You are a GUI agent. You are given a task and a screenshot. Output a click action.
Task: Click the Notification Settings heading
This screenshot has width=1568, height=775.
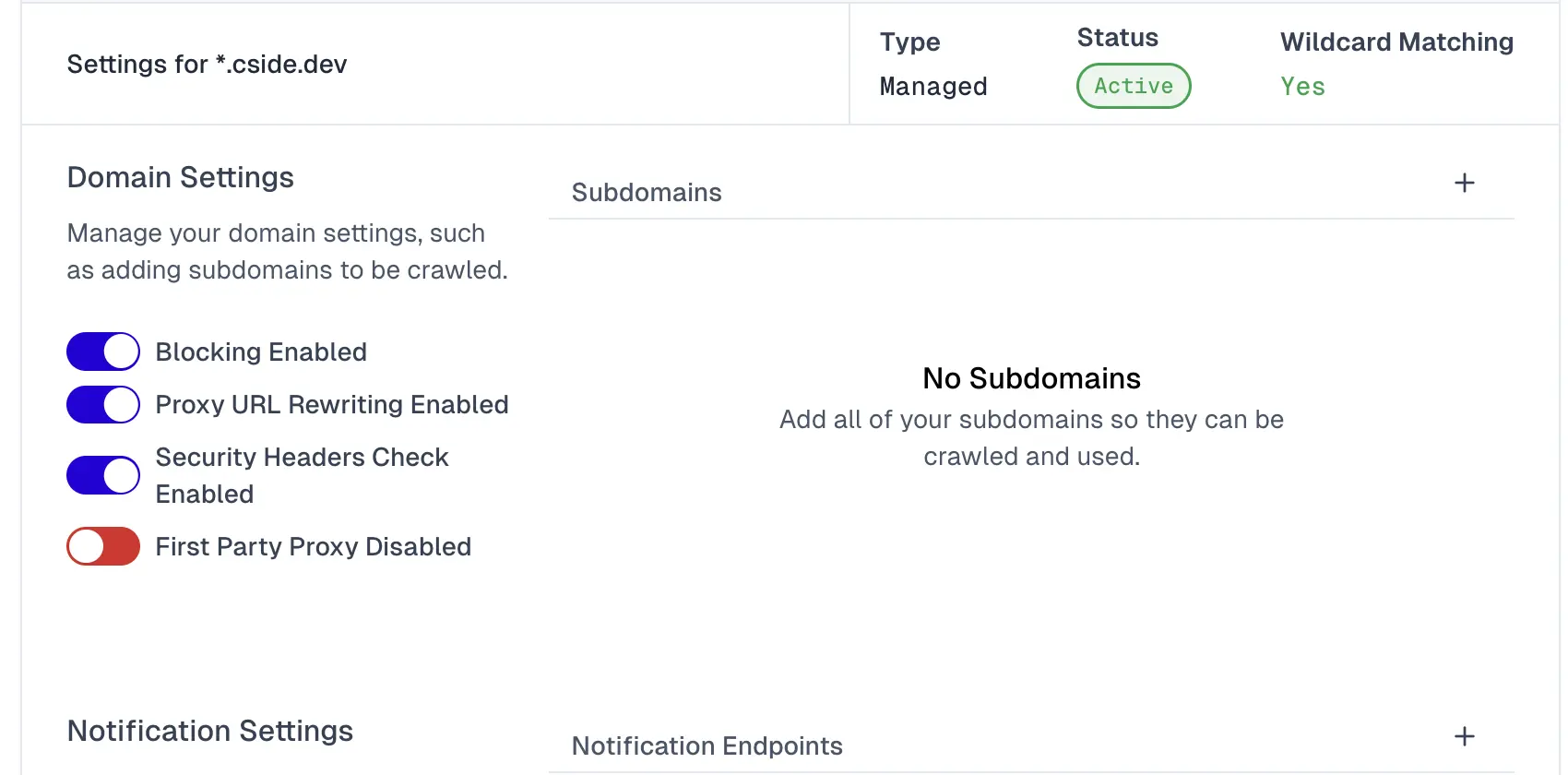209,731
